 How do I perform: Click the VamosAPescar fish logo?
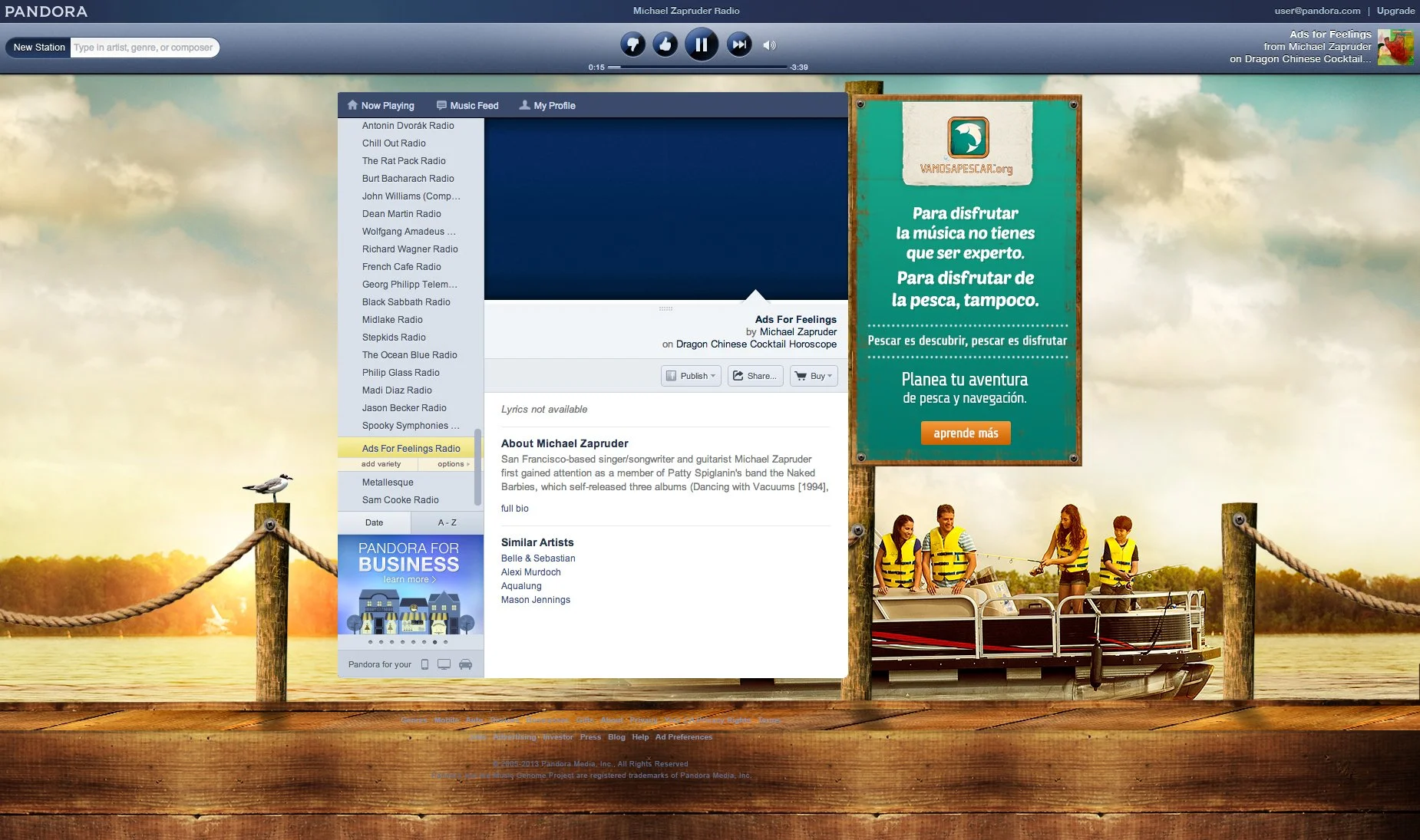(x=967, y=137)
